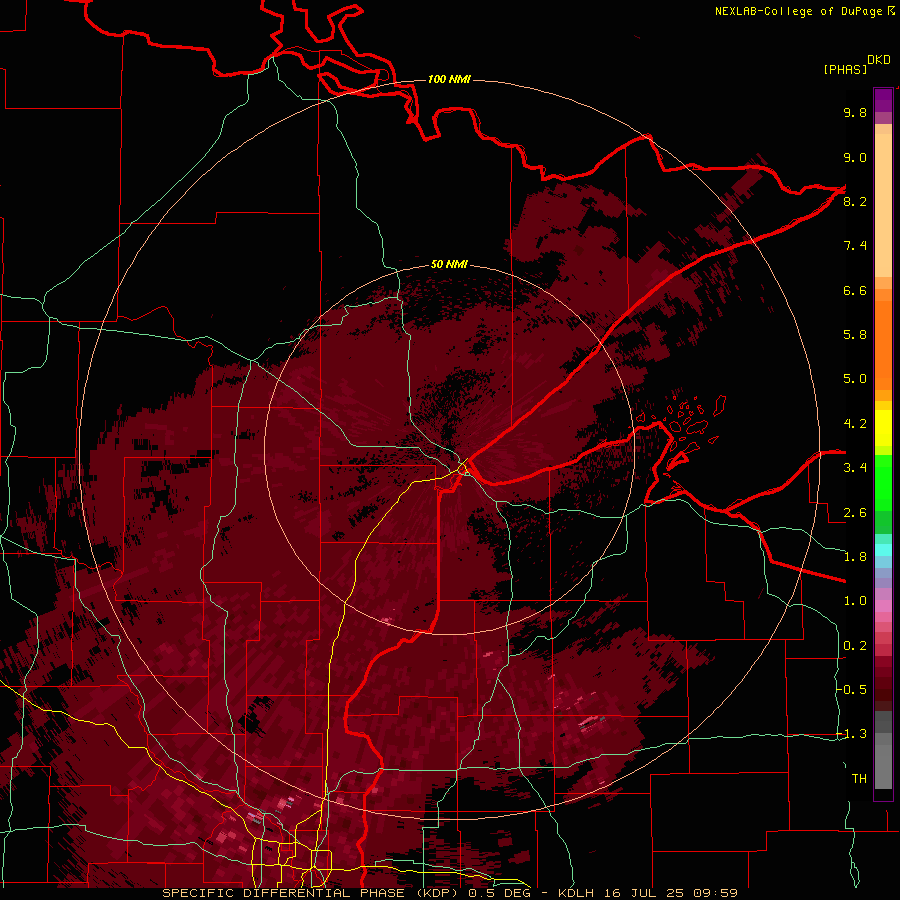
Task: Click the [PHAS] units label
Action: [x=845, y=69]
